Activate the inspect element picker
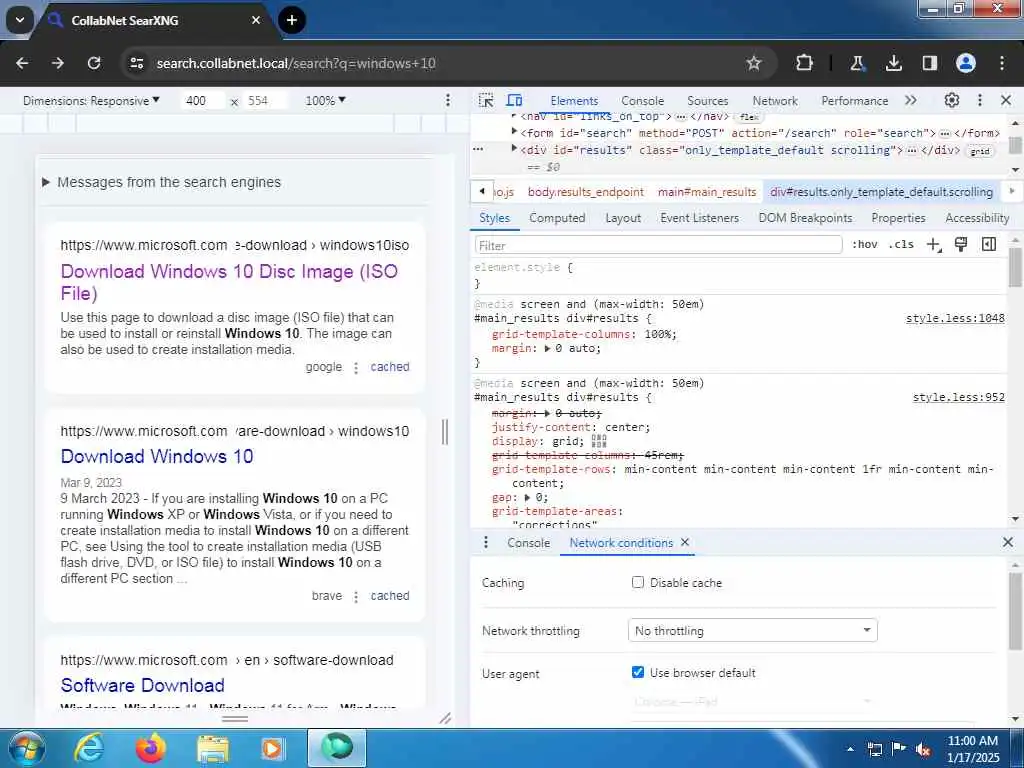1024x768 pixels. point(486,101)
